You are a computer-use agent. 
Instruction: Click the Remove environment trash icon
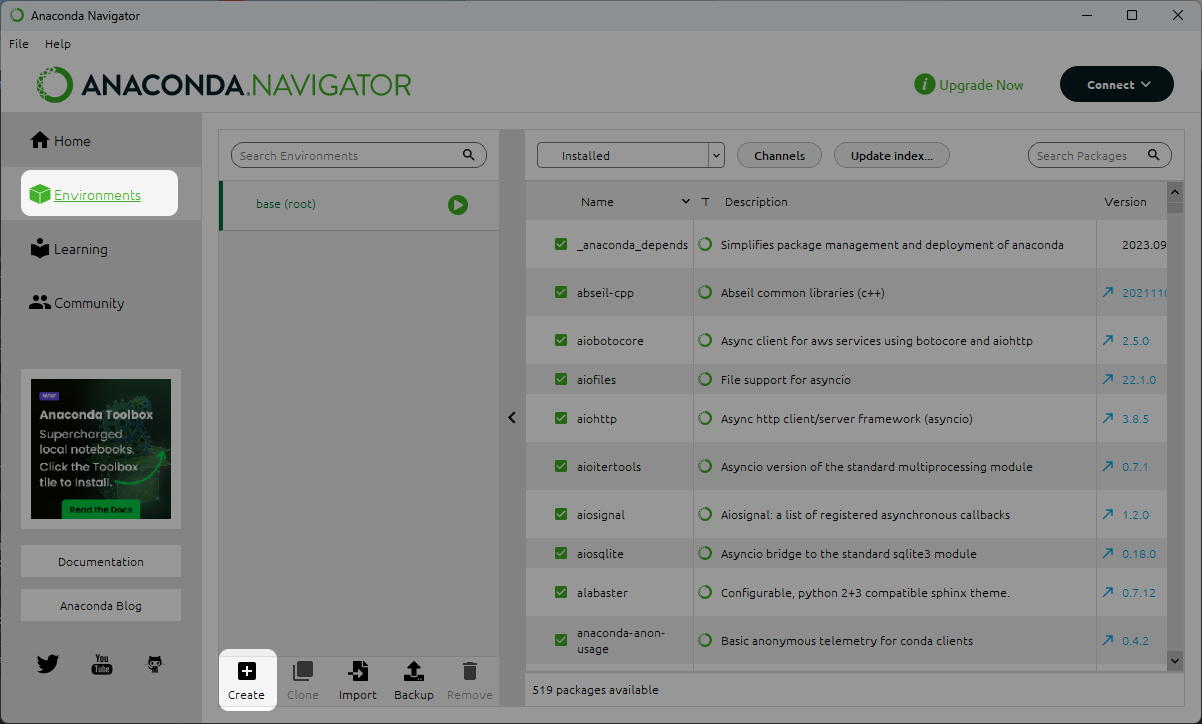tap(469, 671)
